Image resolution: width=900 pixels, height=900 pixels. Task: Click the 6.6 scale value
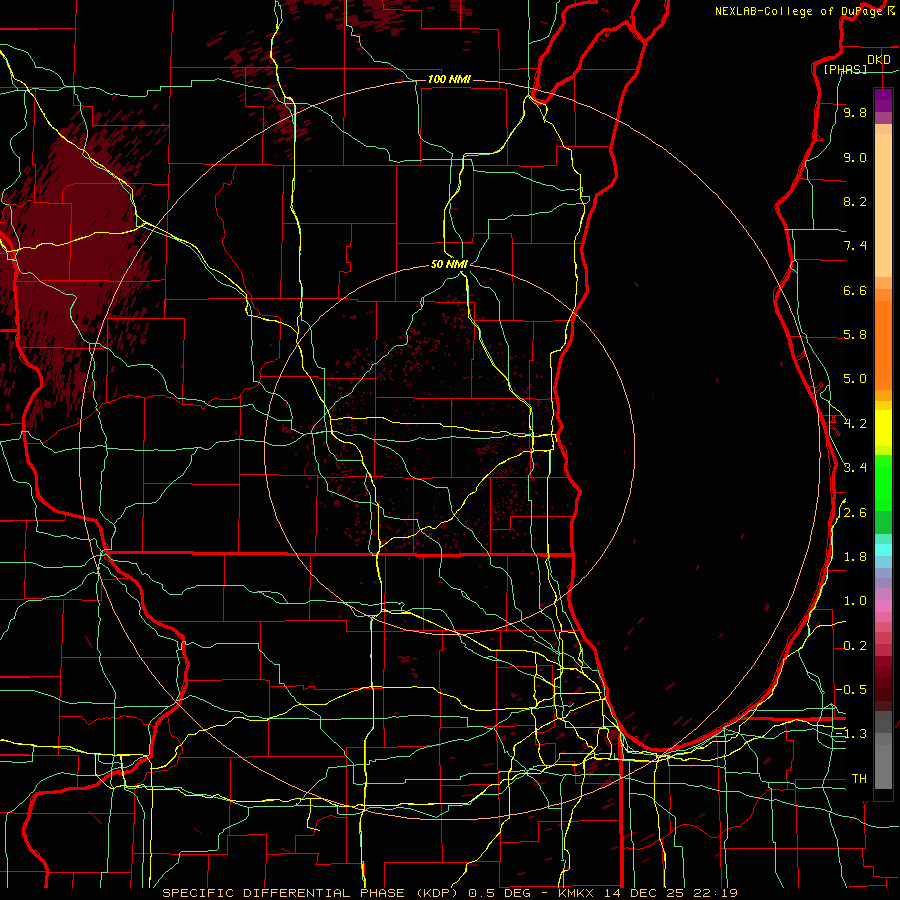tap(855, 290)
